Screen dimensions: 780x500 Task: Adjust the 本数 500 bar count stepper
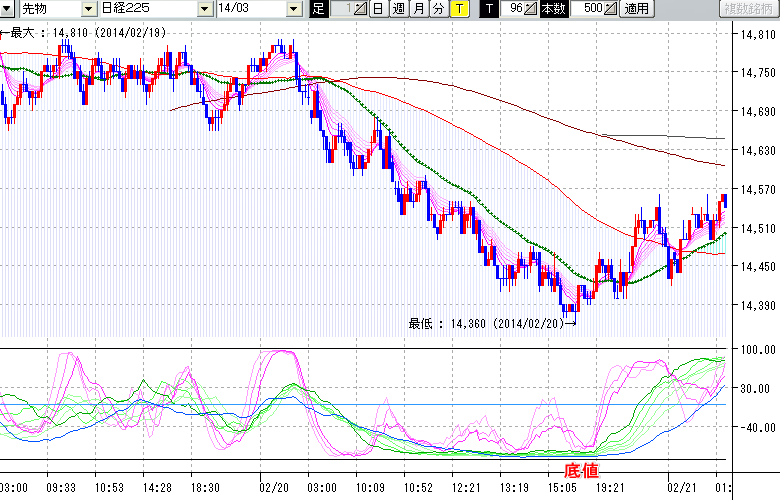(x=610, y=9)
